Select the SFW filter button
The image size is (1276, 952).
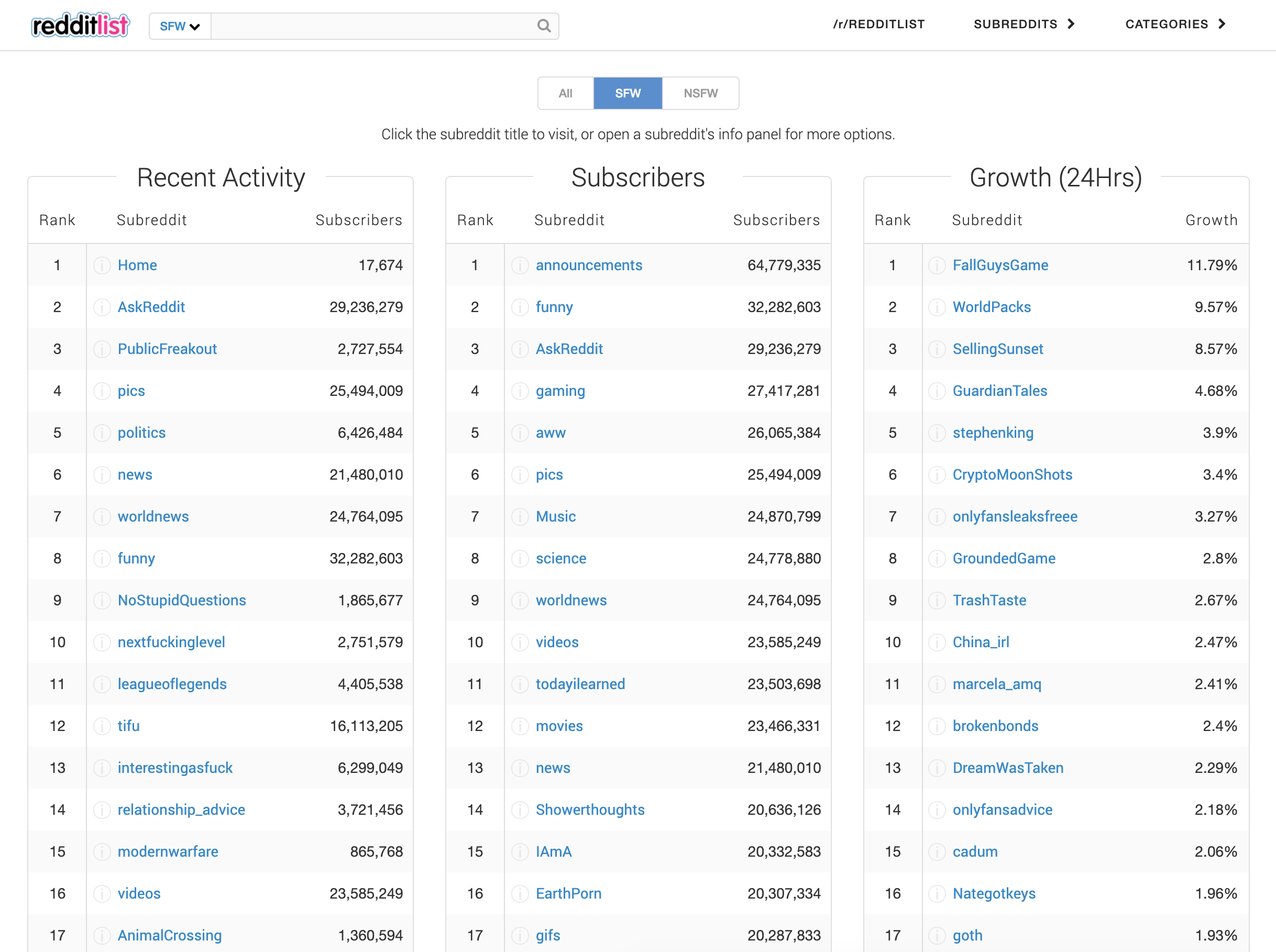(x=627, y=93)
